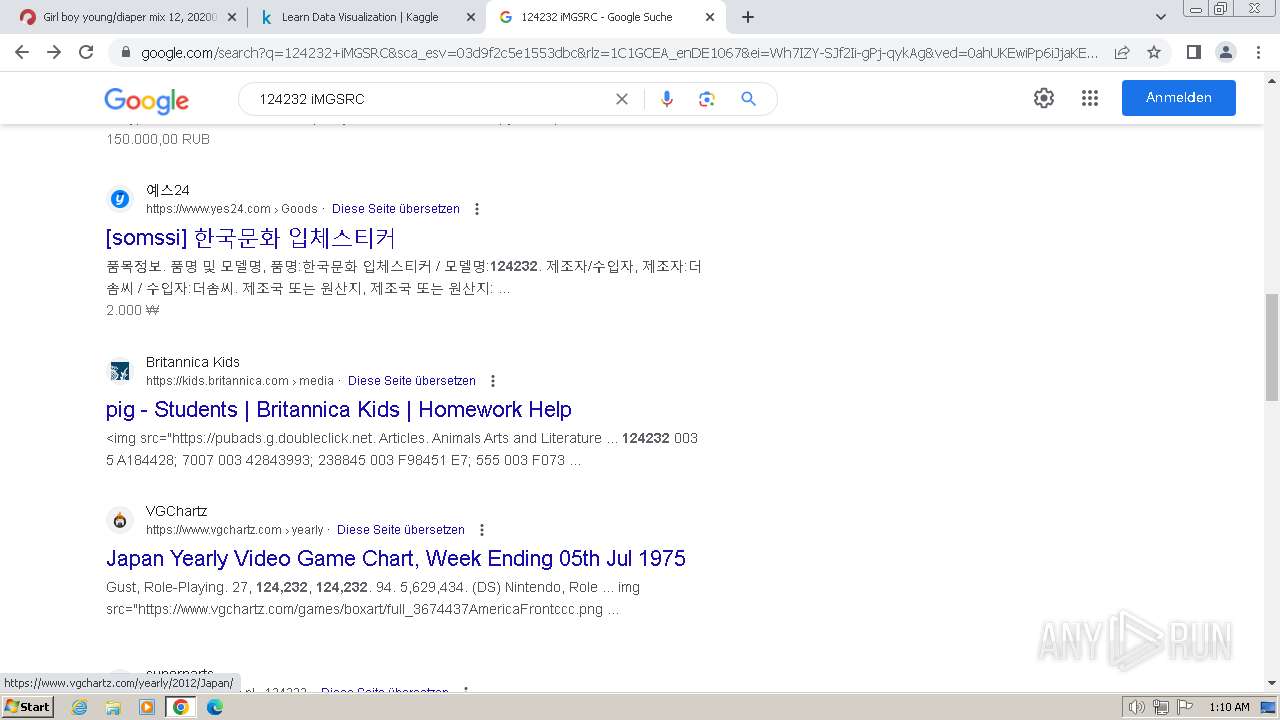1280x720 pixels.
Task: Clear the search query with X
Action: tap(622, 99)
